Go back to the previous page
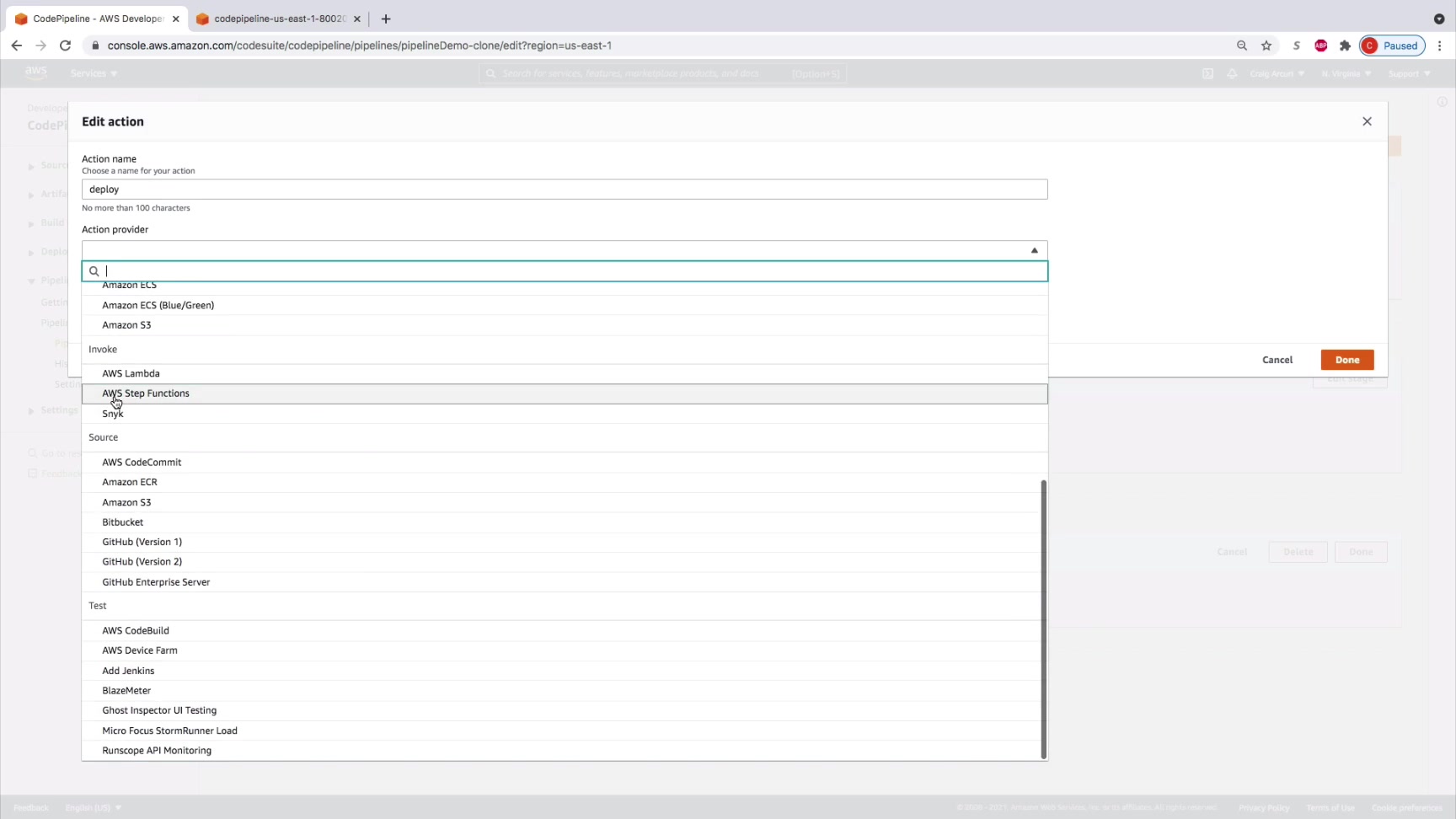1456x819 pixels. 17,45
